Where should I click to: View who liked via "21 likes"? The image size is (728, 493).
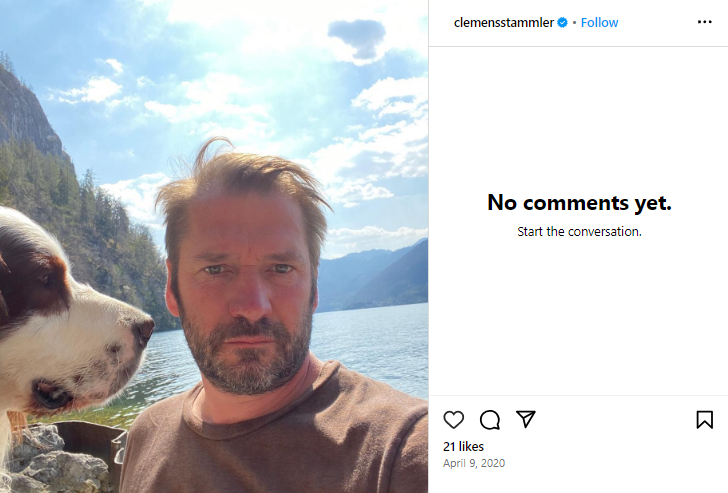tap(463, 446)
